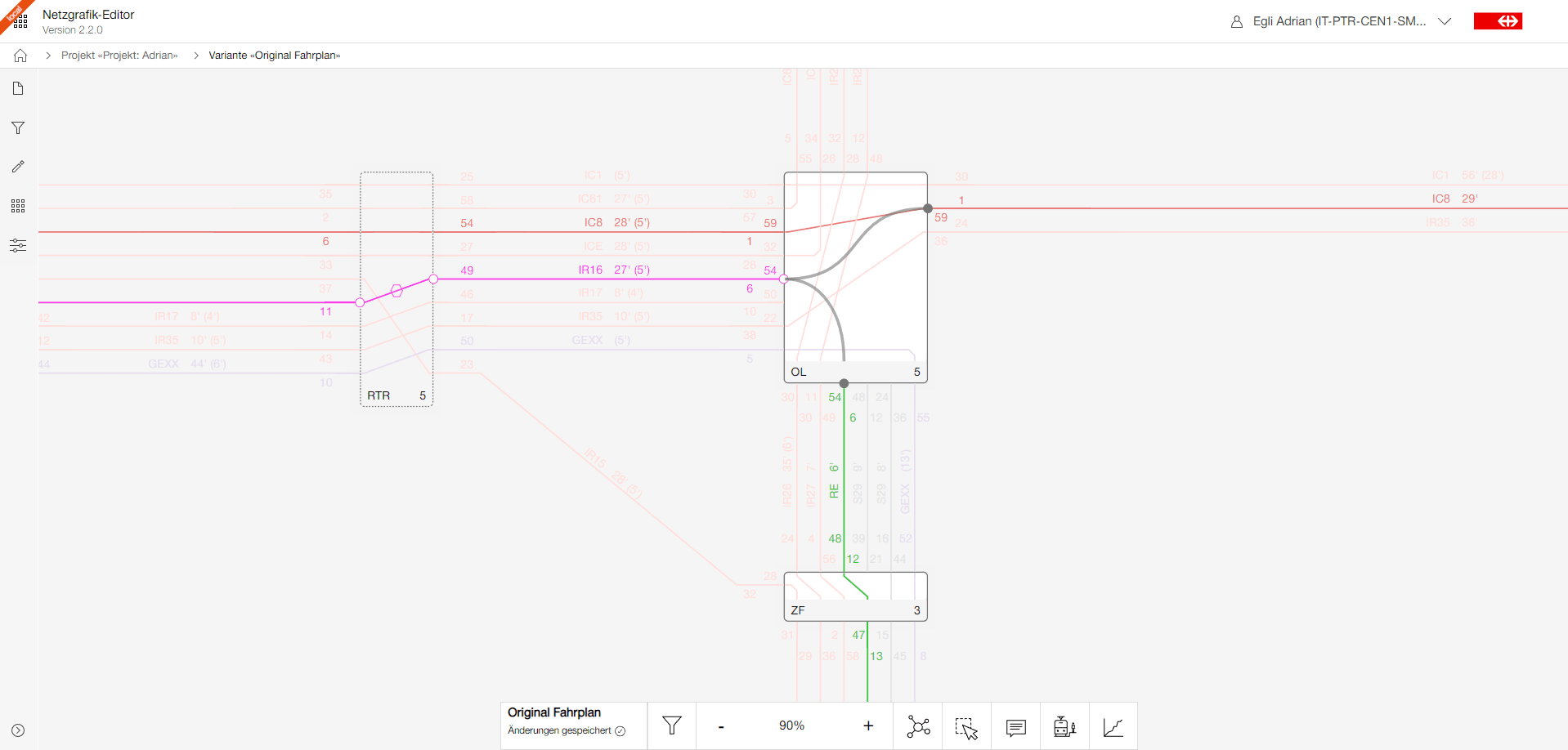Screen dimensions: 1568x750
Task: Click the home icon in the breadcrumb
Action: click(20, 55)
